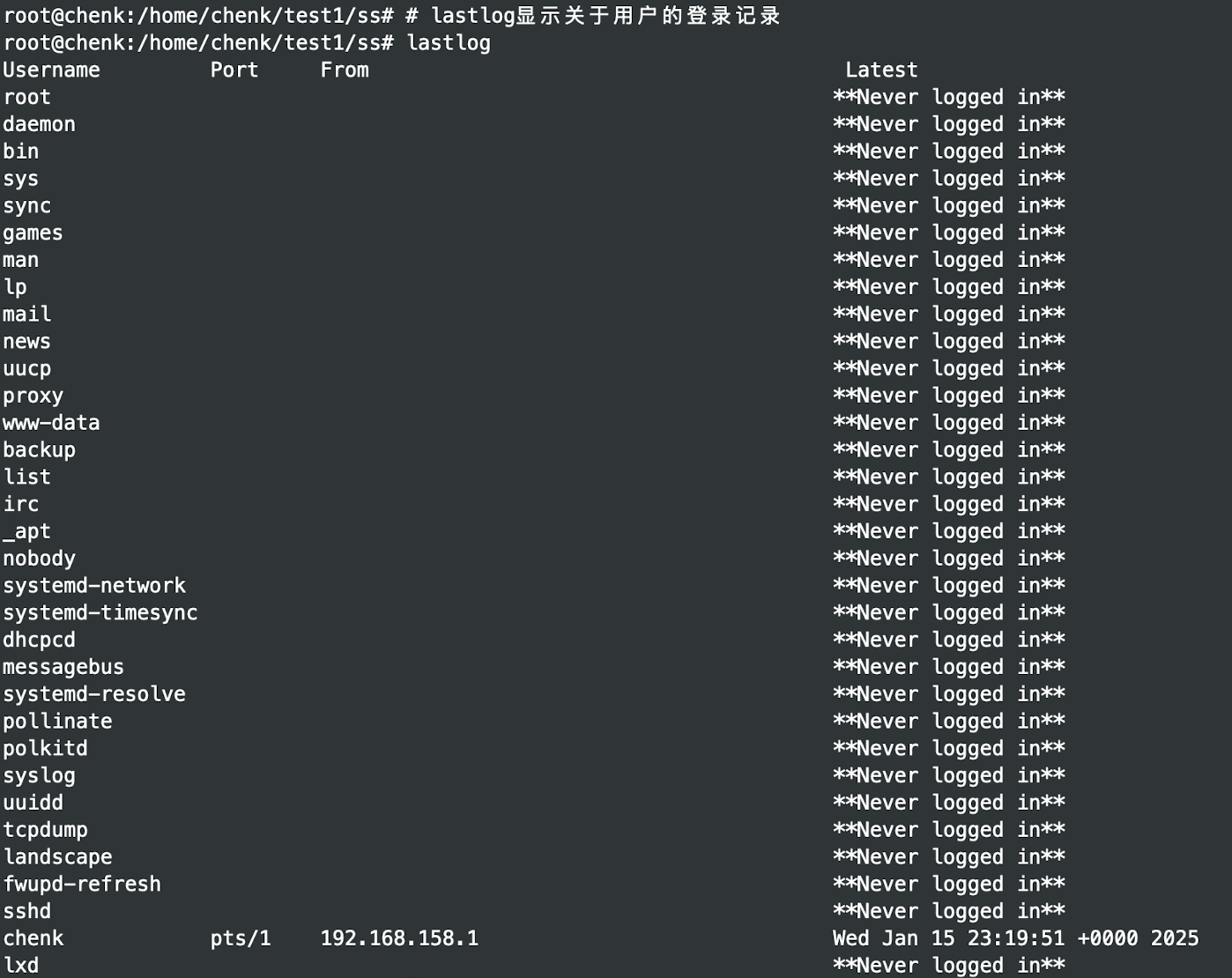Click the Username column header
Image resolution: width=1232 pixels, height=978 pixels.
point(51,70)
